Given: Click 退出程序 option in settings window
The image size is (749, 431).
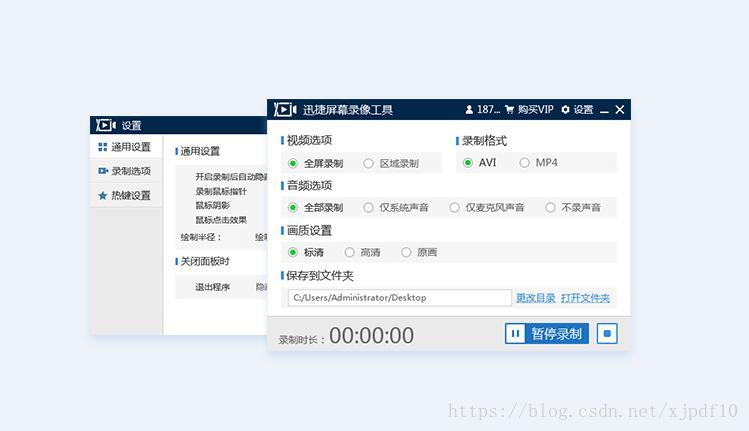Looking at the screenshot, I should click(213, 287).
